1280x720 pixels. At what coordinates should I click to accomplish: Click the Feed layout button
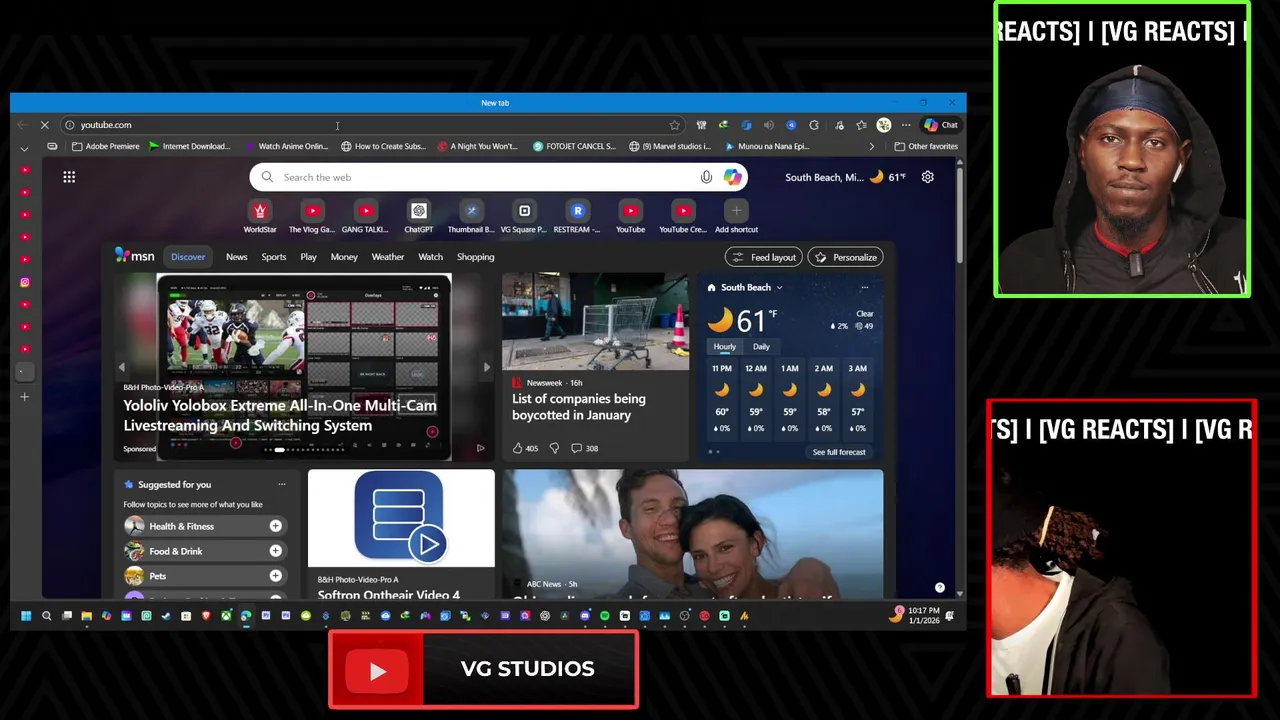763,257
